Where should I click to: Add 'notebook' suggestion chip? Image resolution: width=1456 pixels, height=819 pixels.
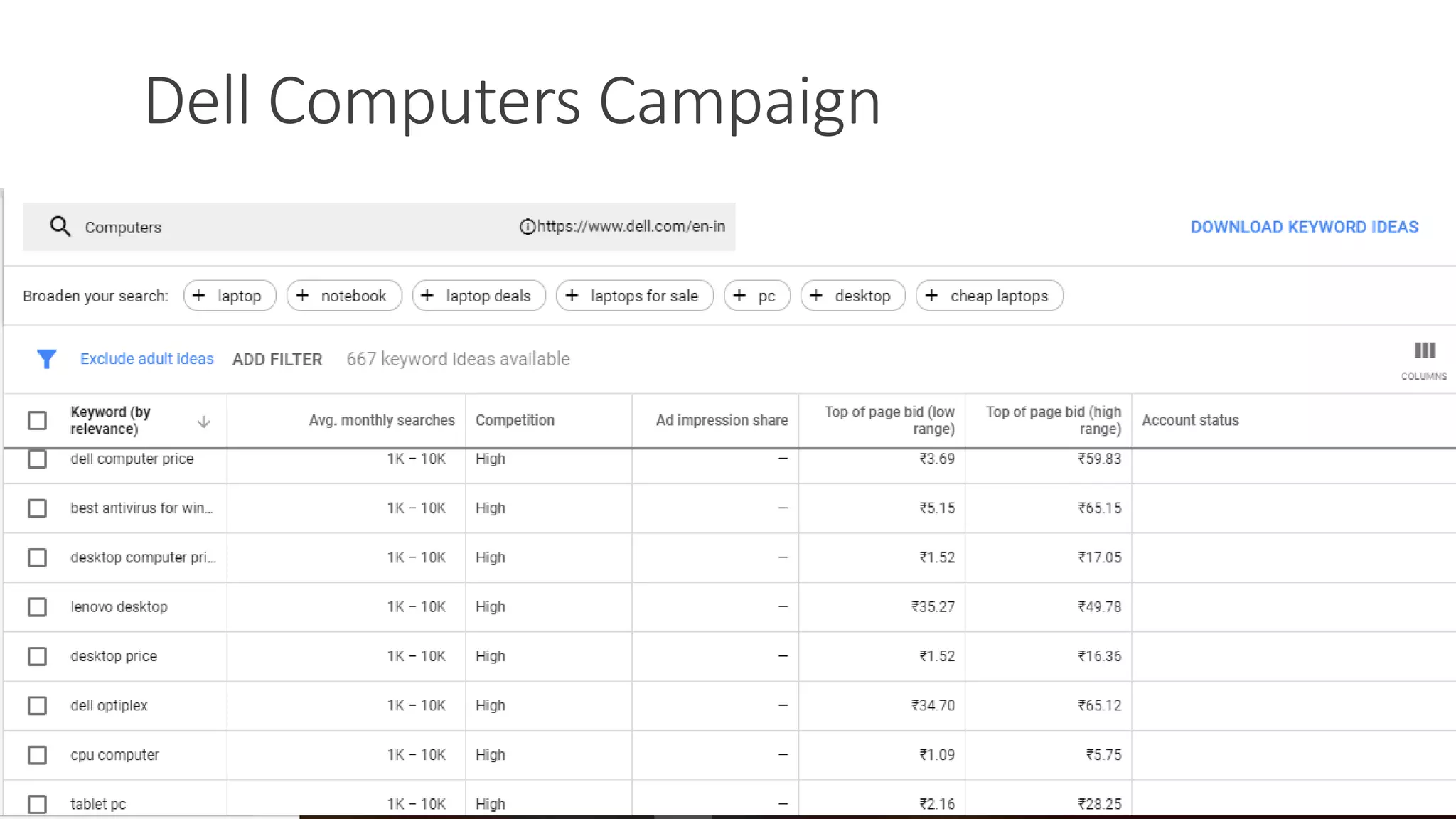(344, 296)
